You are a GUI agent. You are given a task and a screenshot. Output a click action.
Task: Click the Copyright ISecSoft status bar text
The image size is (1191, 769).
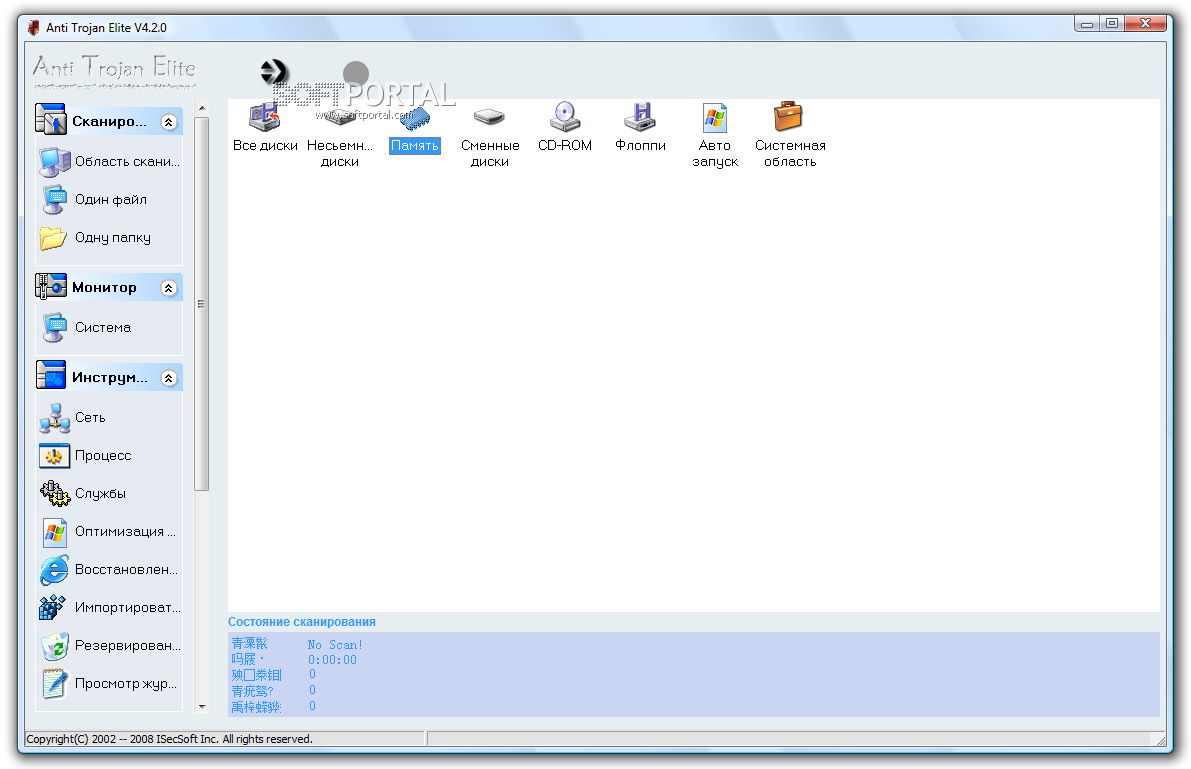point(169,739)
